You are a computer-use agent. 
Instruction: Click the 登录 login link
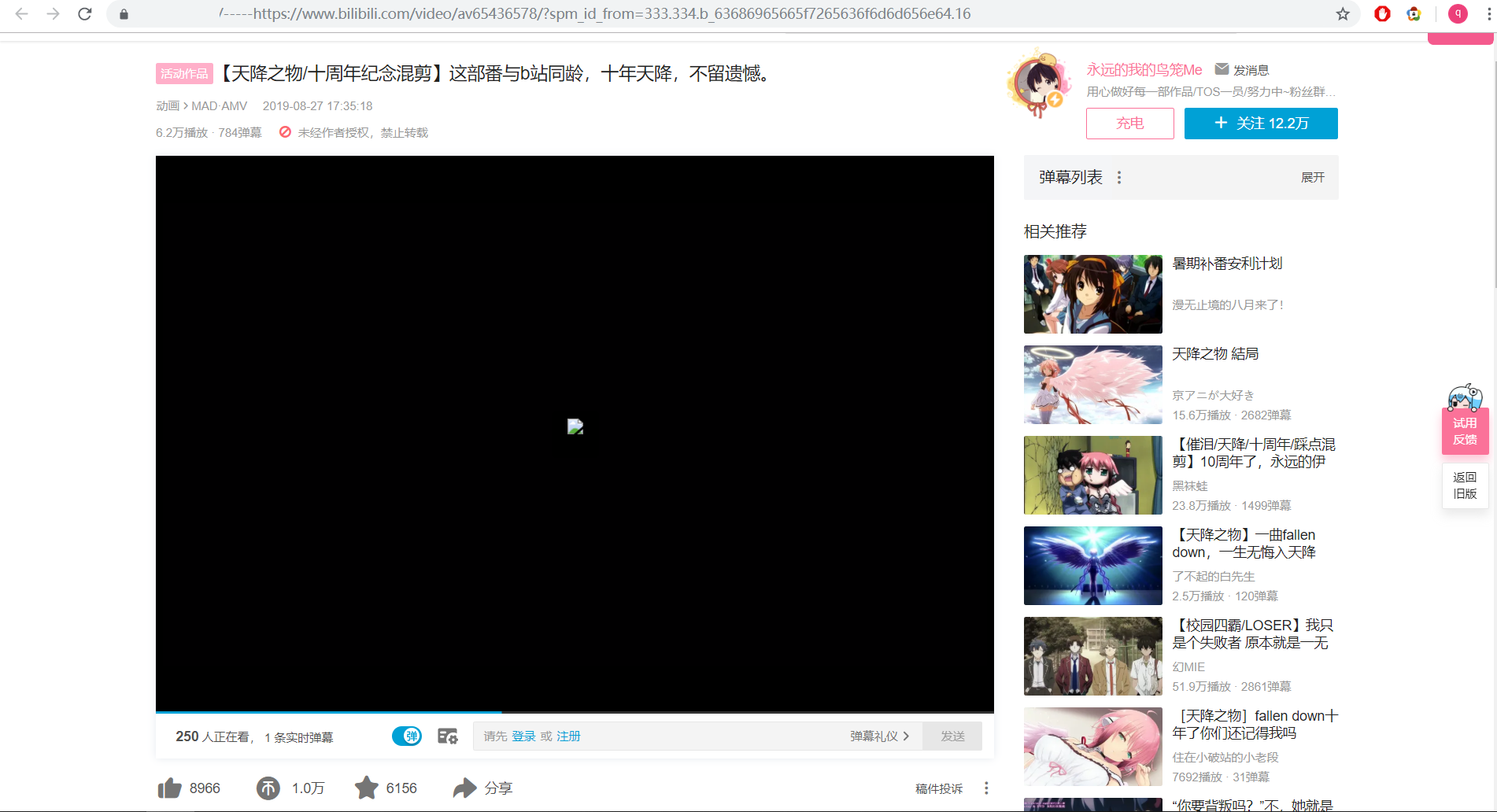(523, 736)
